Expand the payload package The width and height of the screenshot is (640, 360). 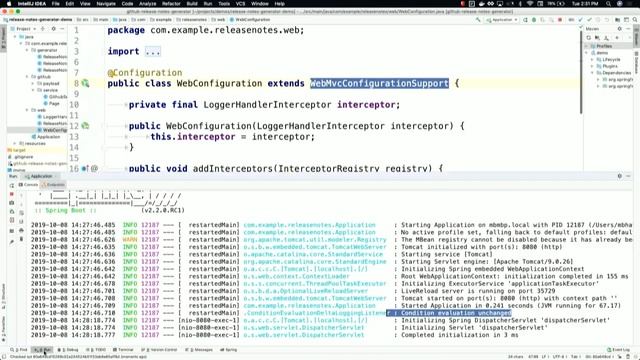pyautogui.click(x=33, y=83)
